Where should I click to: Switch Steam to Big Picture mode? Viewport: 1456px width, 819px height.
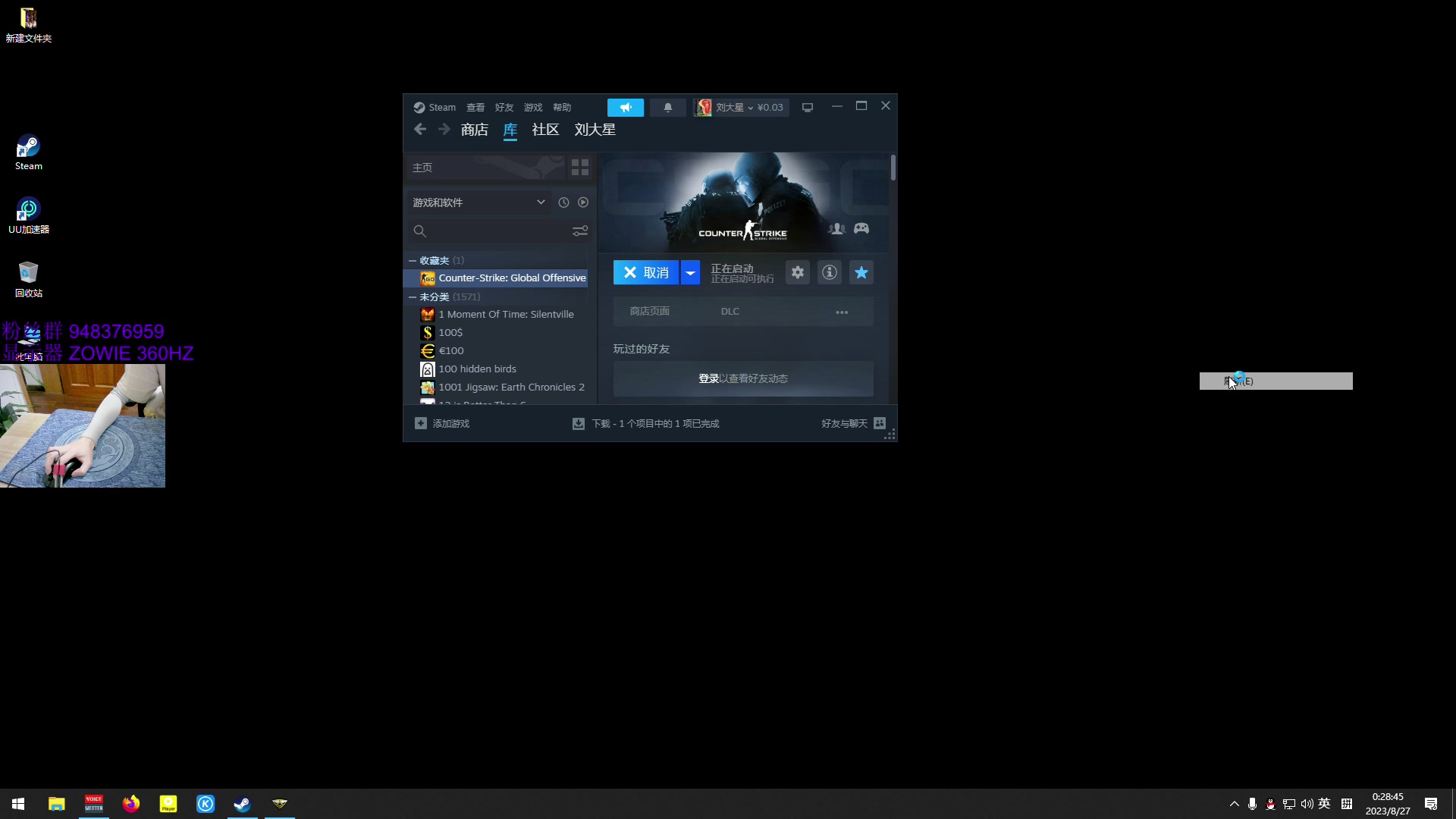click(x=808, y=108)
